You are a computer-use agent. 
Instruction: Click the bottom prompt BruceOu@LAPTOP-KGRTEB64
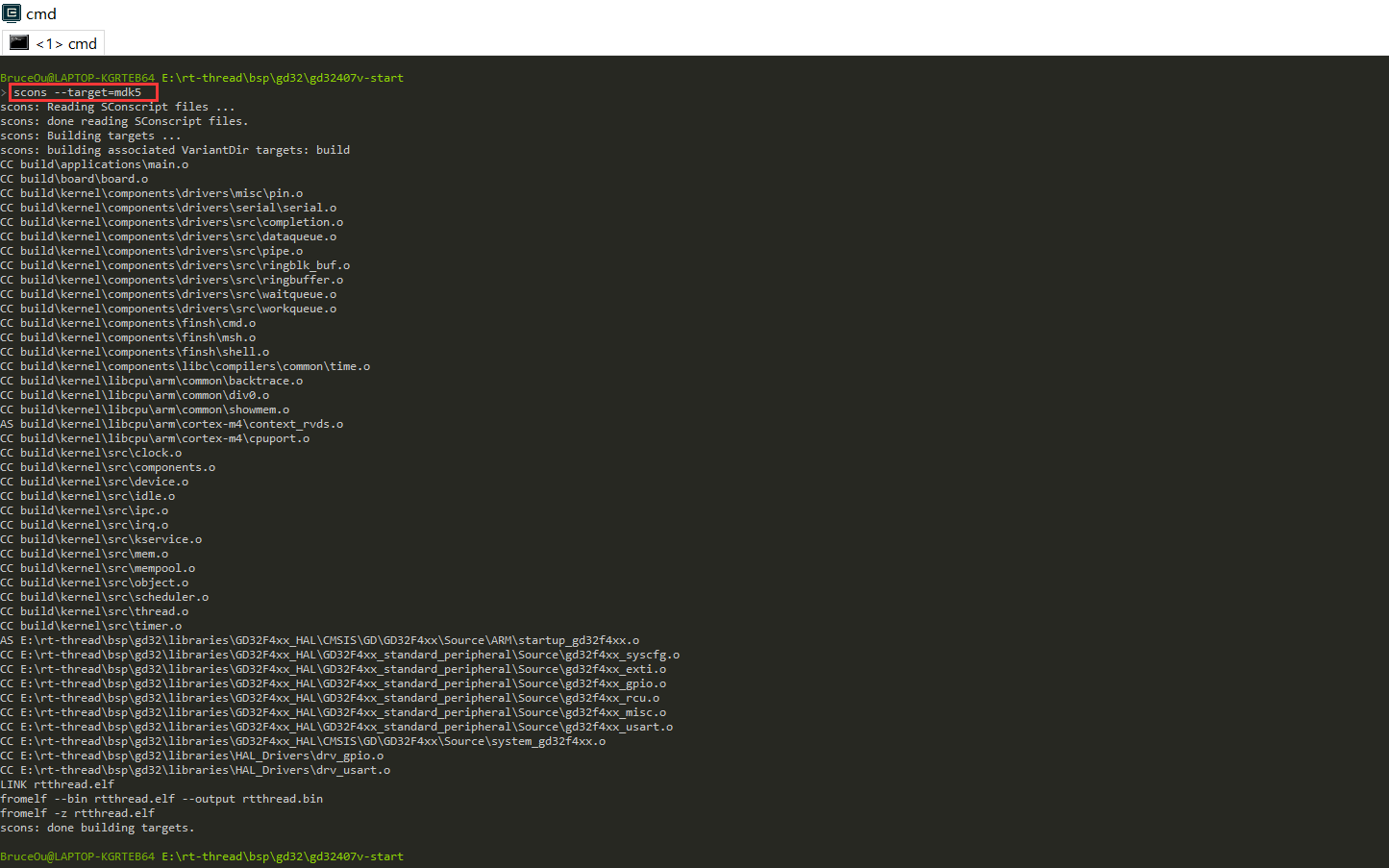77,856
